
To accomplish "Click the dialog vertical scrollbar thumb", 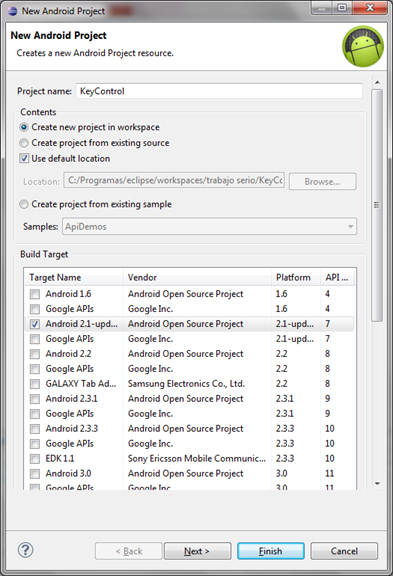I will click(x=377, y=205).
